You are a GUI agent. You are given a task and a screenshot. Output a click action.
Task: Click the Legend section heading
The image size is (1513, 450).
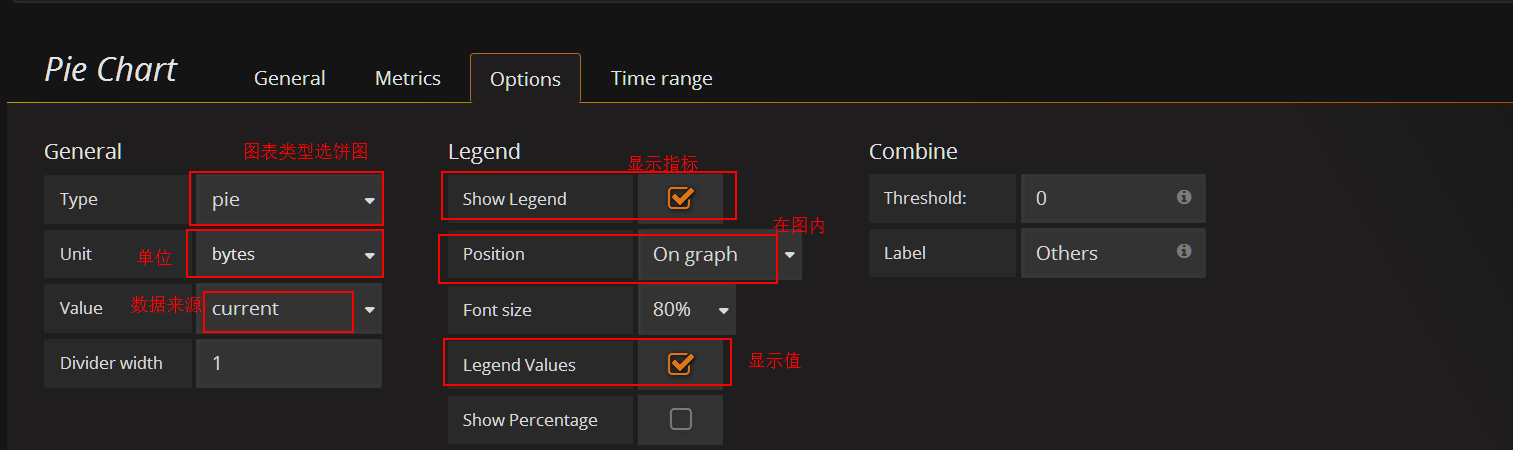pos(484,152)
